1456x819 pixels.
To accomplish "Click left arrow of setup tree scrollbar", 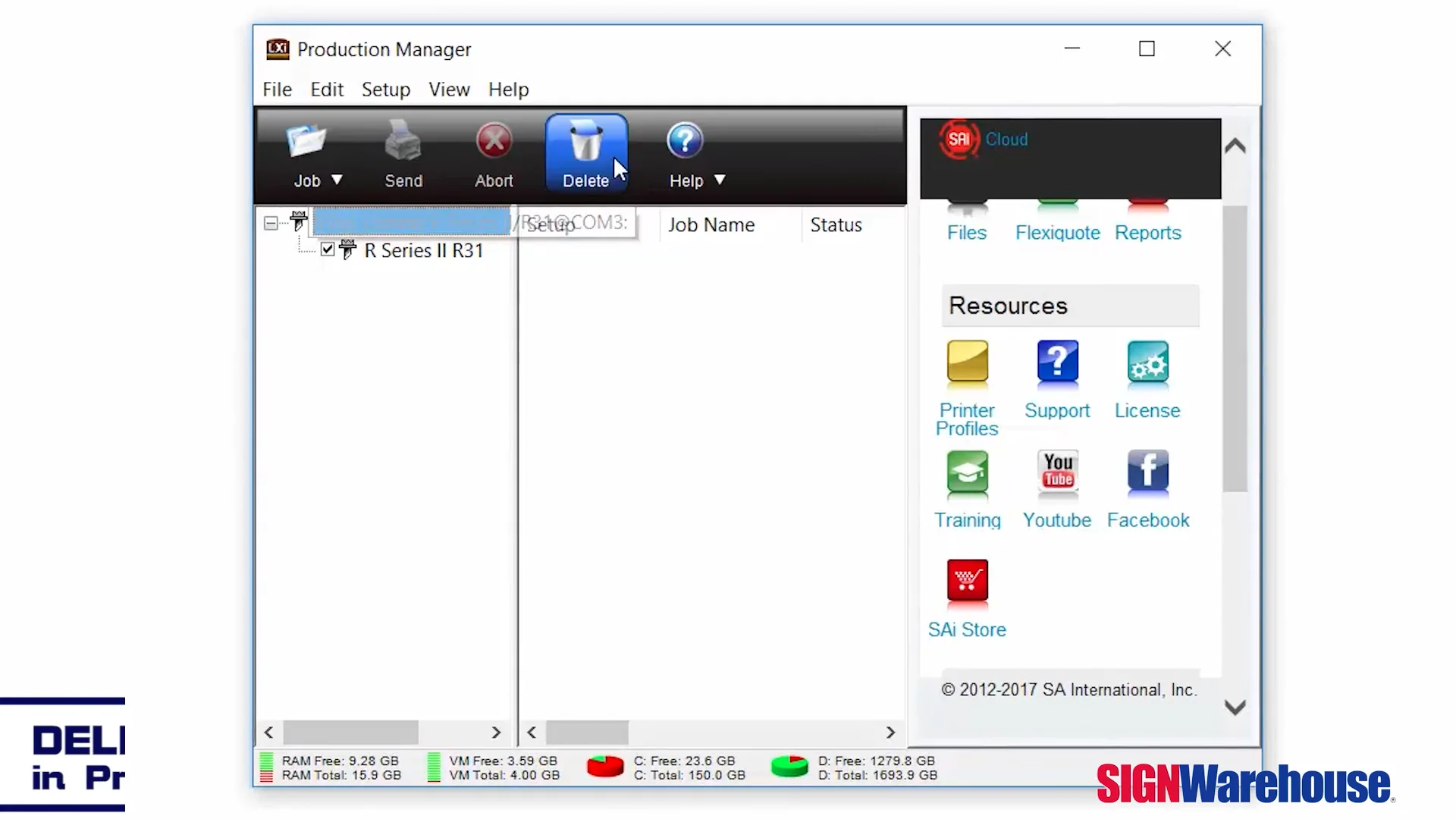I will point(268,733).
